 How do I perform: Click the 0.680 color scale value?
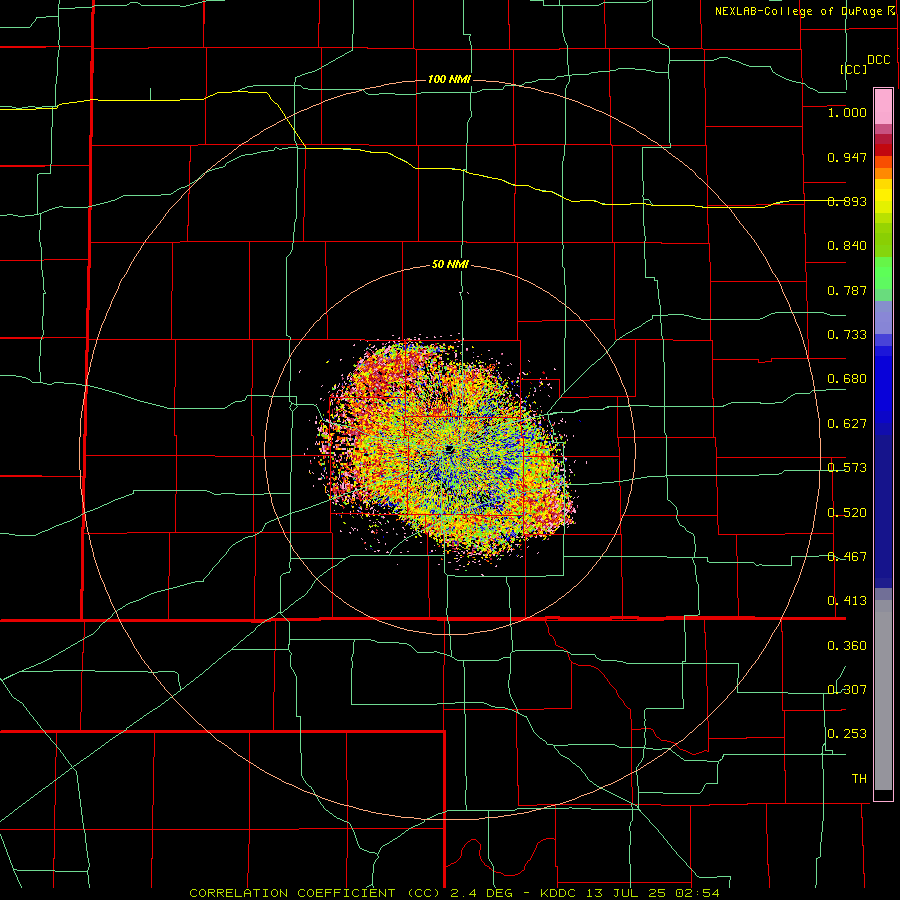[847, 379]
